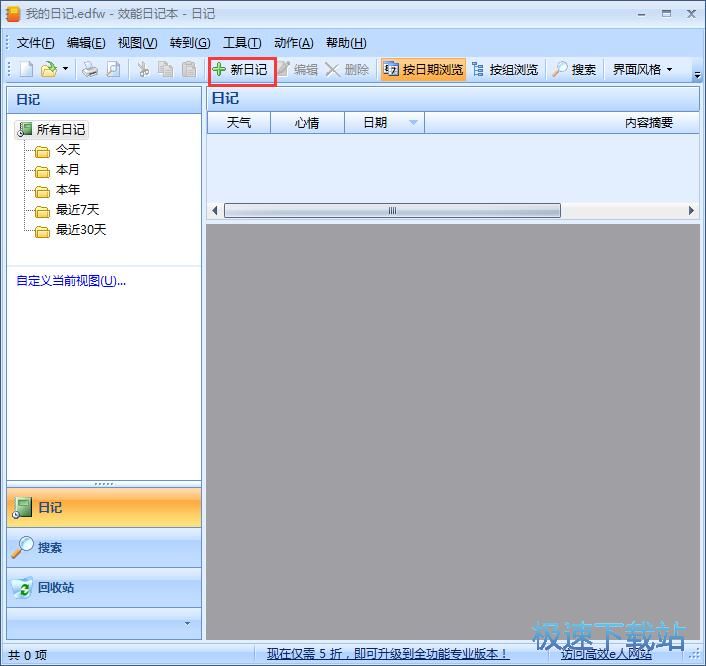Image resolution: width=706 pixels, height=666 pixels.
Task: Open the 动作(A) menu
Action: pos(294,43)
